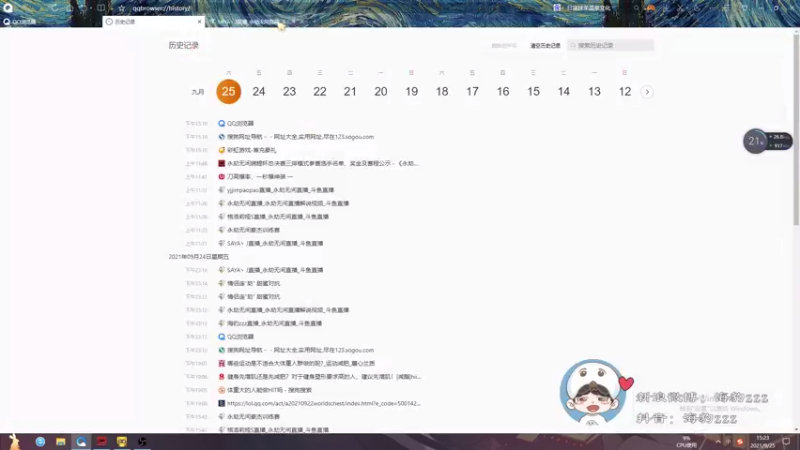Select date 13 in the calendar strip
This screenshot has width=800, height=450.
point(594,92)
